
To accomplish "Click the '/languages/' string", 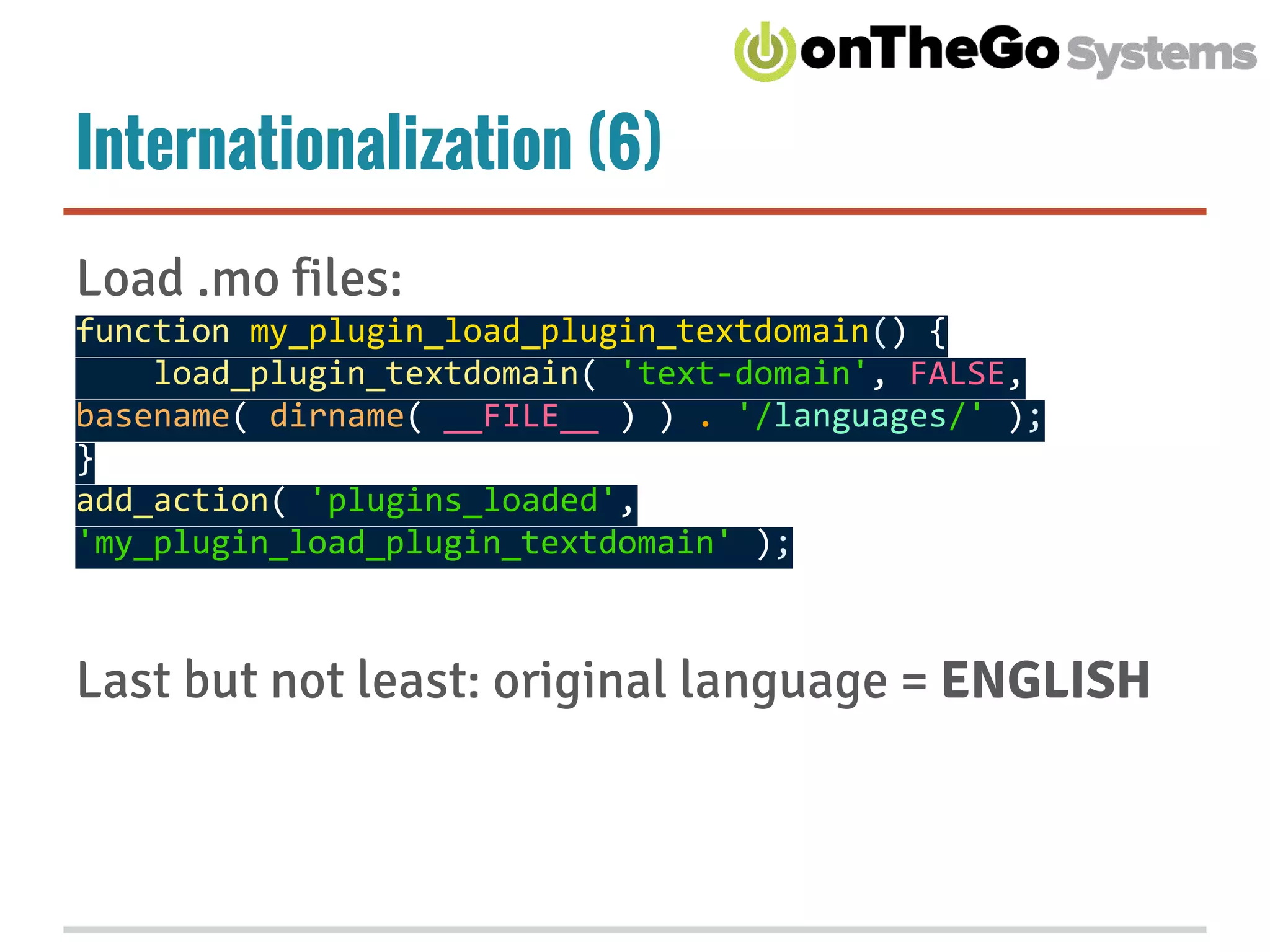I will [860, 417].
